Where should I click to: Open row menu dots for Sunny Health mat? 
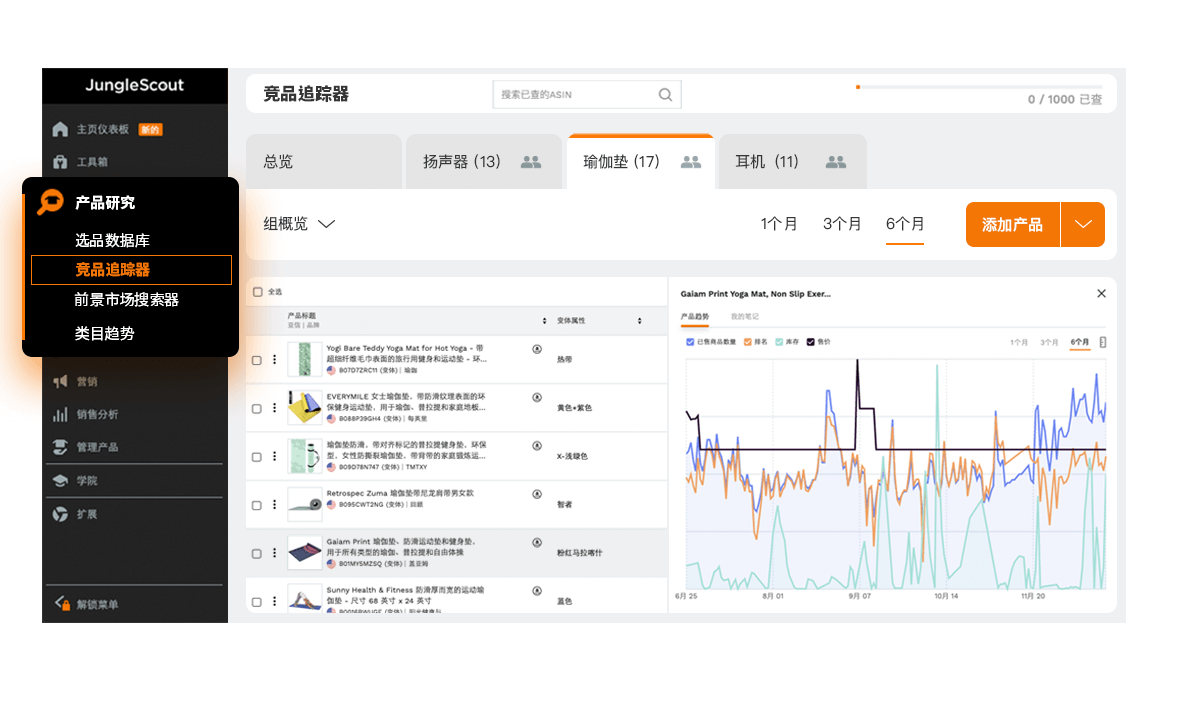275,601
